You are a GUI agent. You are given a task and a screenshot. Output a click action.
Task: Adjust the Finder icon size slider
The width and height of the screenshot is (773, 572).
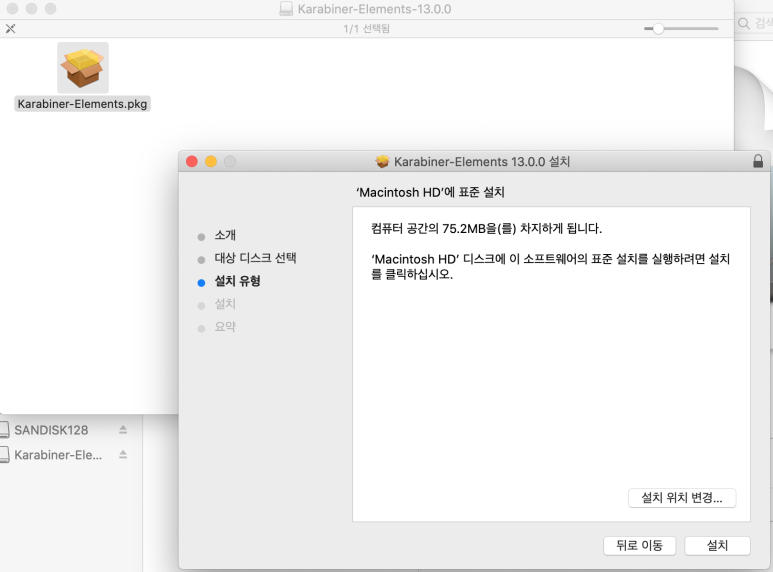[681, 29]
